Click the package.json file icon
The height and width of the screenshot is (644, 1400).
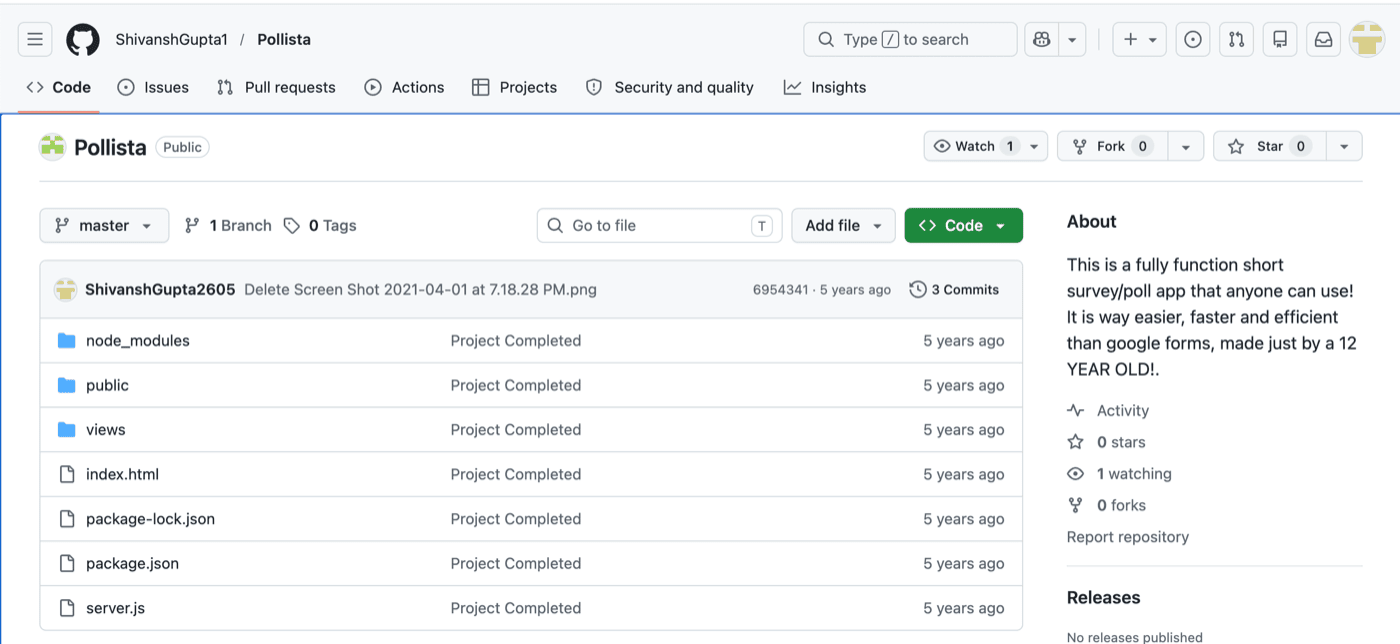(67, 563)
